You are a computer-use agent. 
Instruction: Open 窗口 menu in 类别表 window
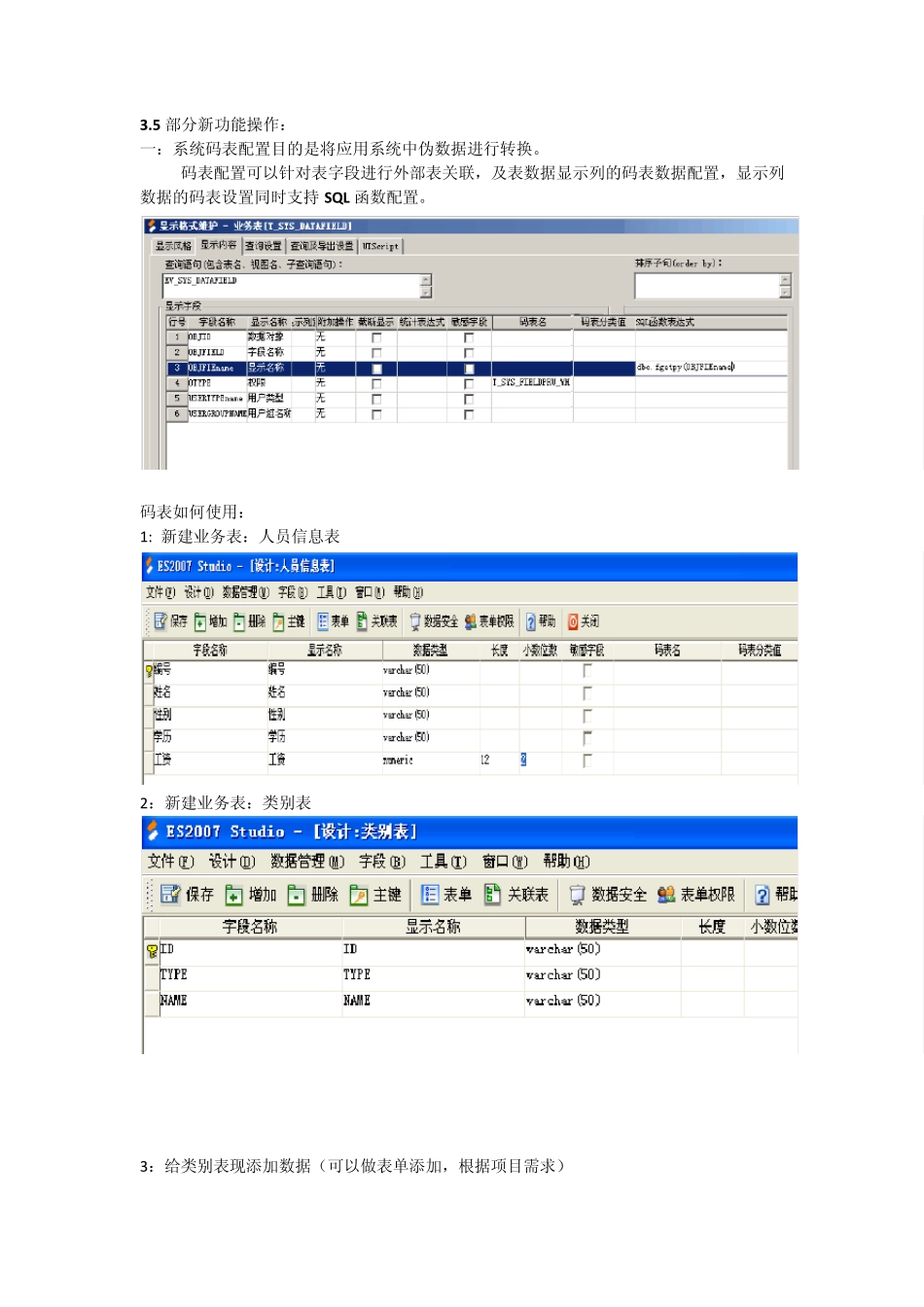point(505,862)
